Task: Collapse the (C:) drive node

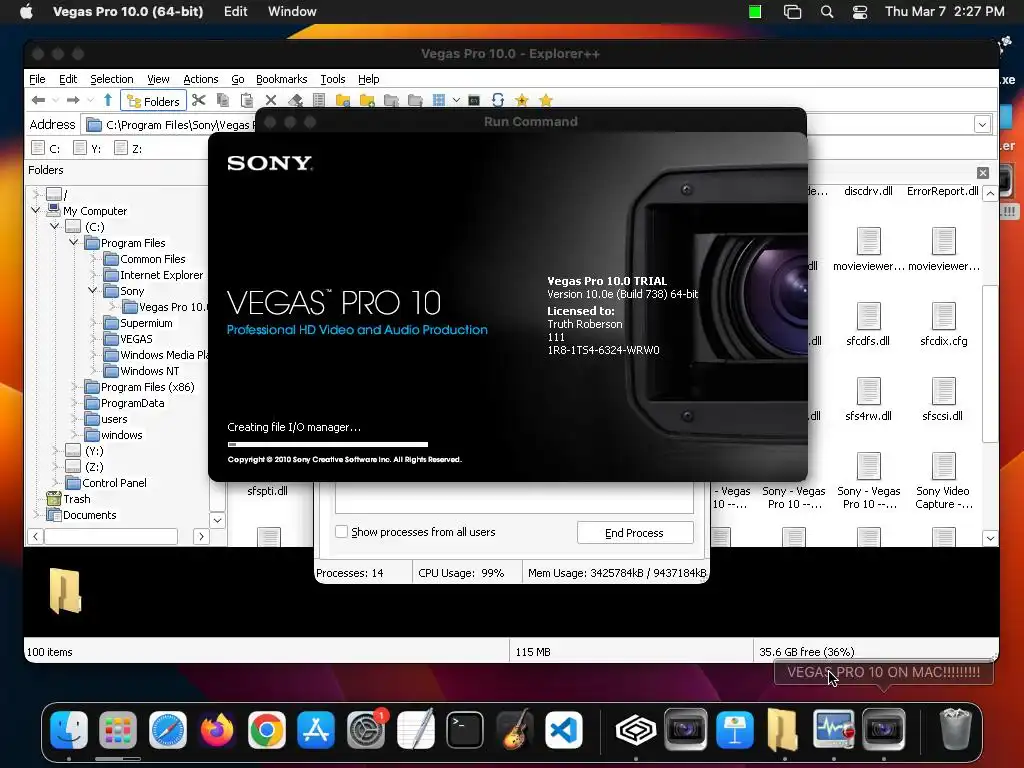Action: (x=55, y=226)
